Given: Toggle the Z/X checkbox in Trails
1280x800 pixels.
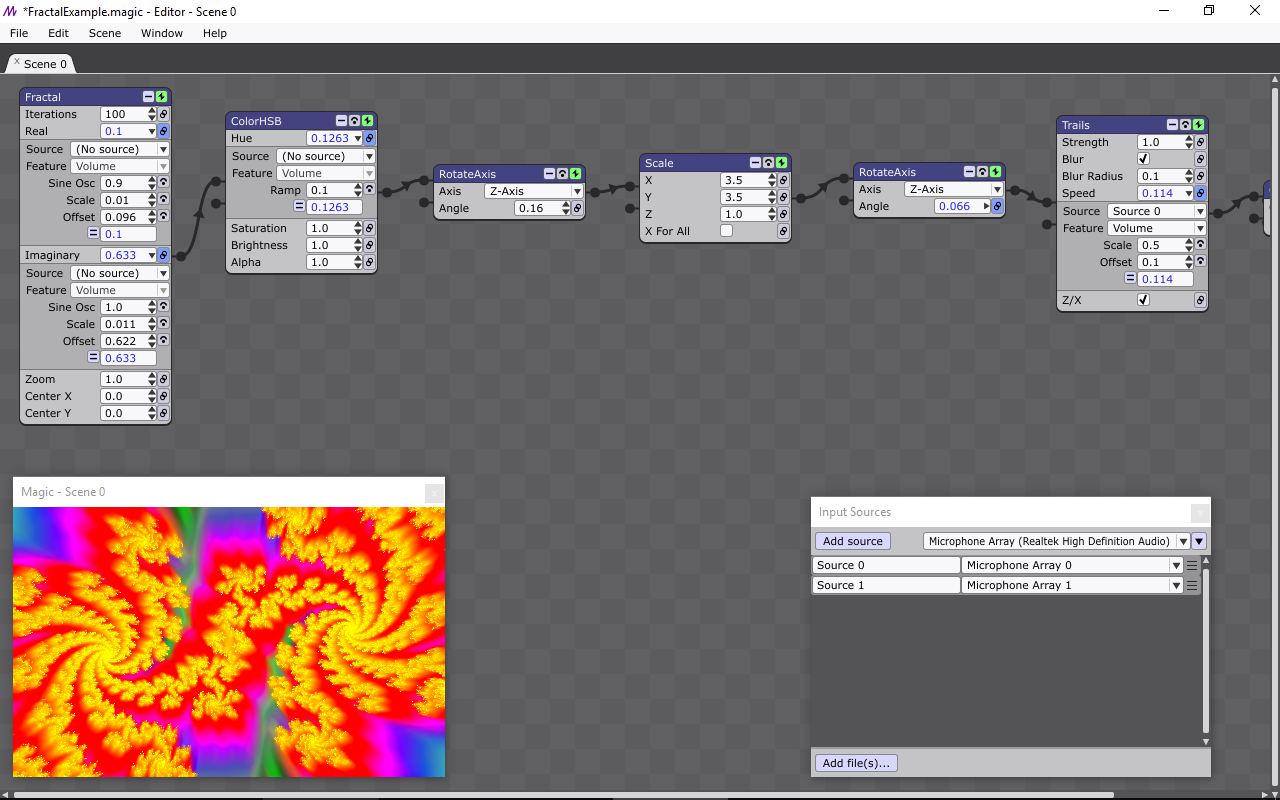Looking at the screenshot, I should (x=1144, y=300).
